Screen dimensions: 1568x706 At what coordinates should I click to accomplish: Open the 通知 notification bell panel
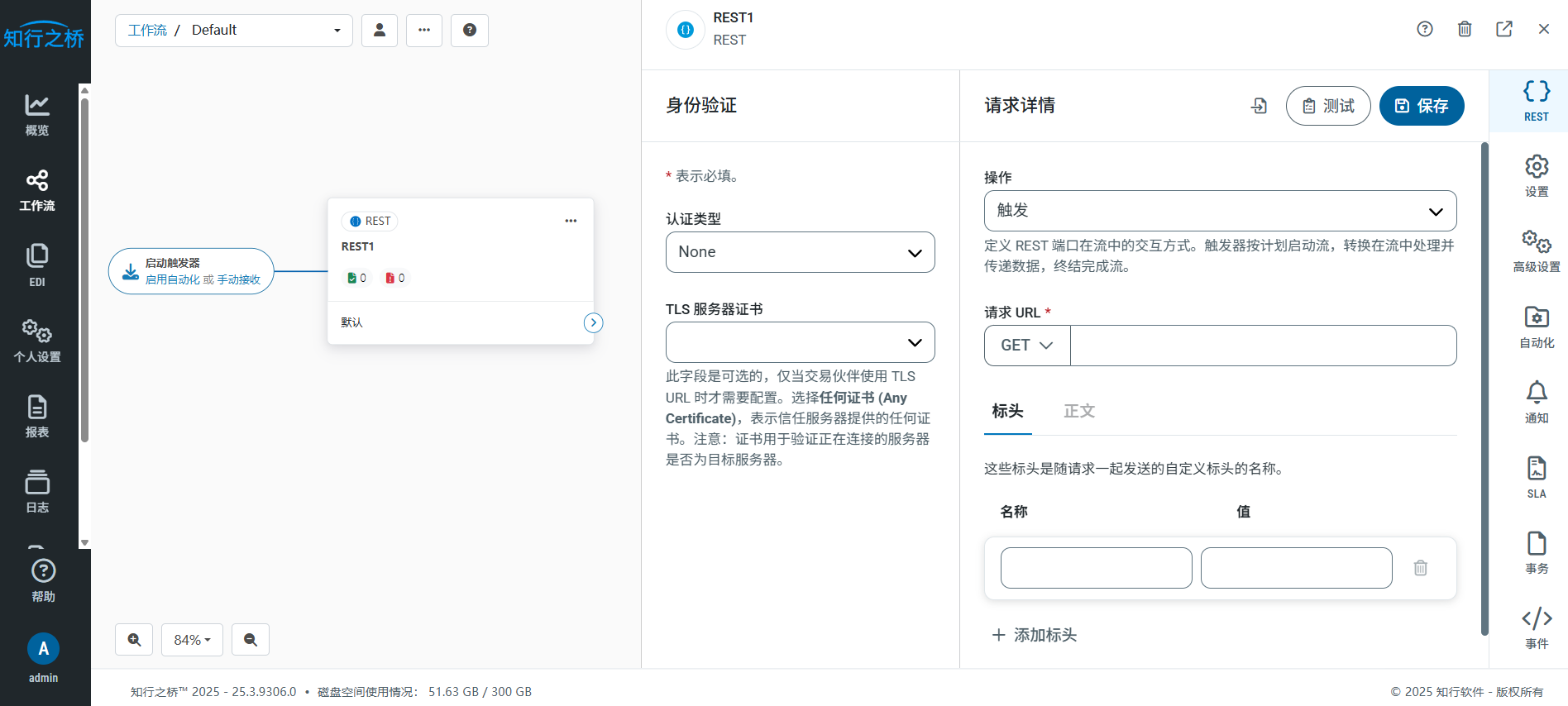coord(1536,402)
